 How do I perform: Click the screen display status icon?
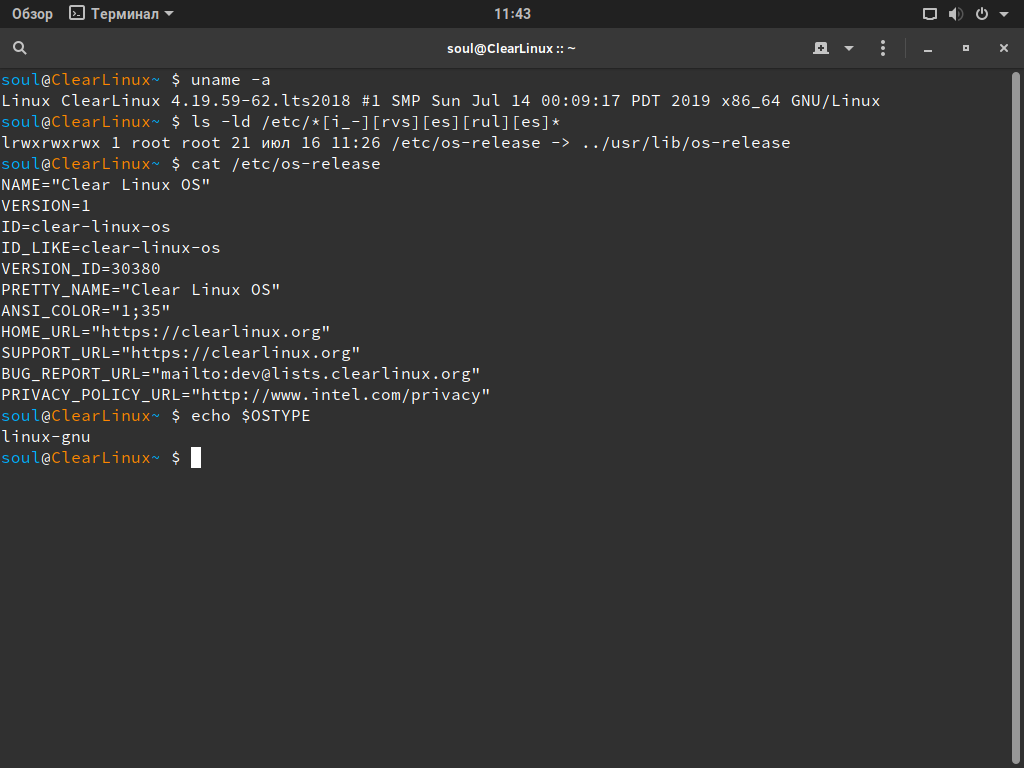929,14
